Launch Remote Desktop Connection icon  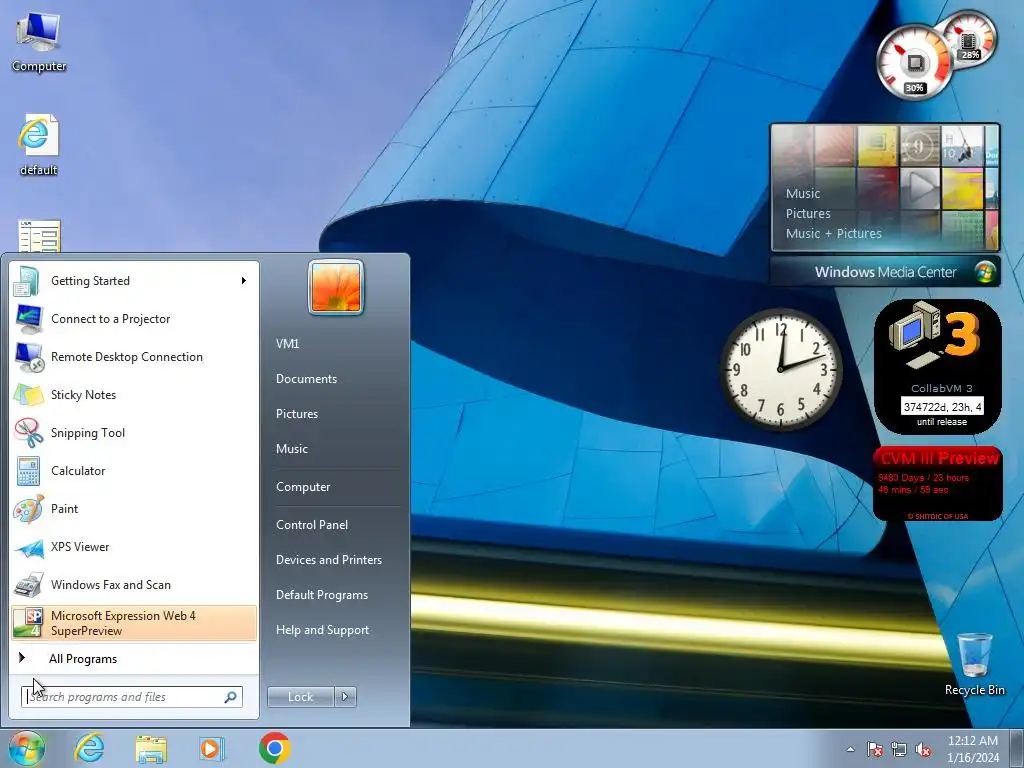click(28, 357)
